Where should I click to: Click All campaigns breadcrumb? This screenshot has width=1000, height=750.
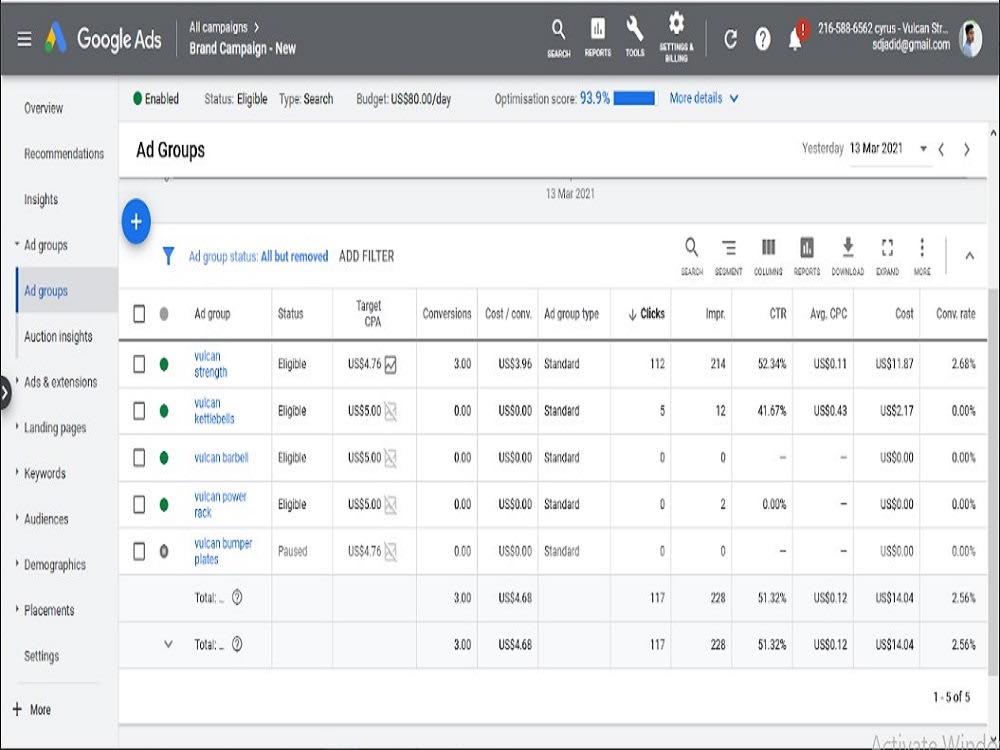point(218,27)
